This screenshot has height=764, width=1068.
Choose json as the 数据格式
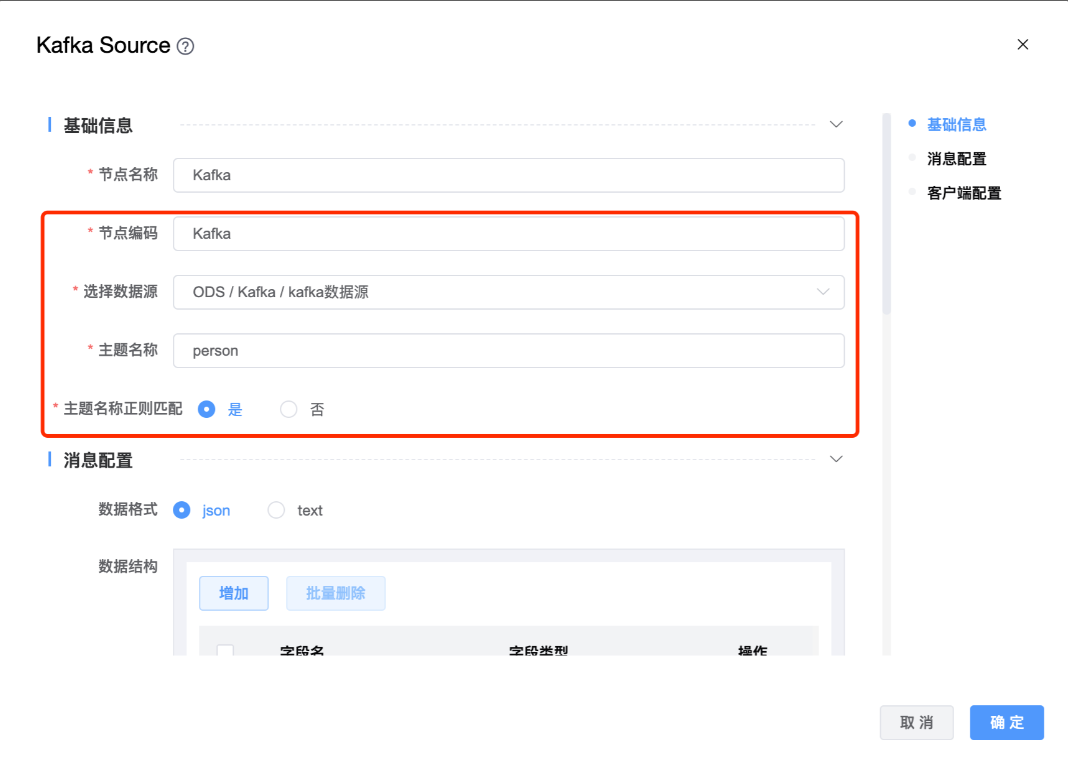tap(182, 510)
